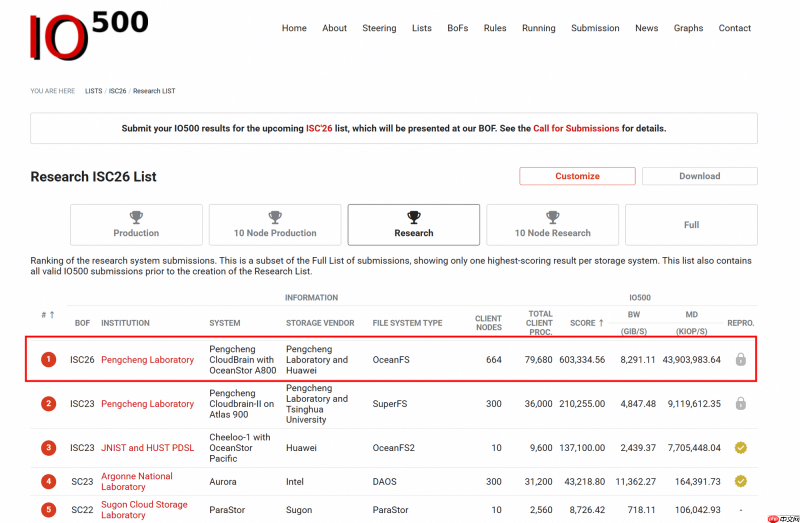The height and width of the screenshot is (523, 800).
Task: Click the FILE SYSTEM TYPE column header
Action: click(x=407, y=323)
